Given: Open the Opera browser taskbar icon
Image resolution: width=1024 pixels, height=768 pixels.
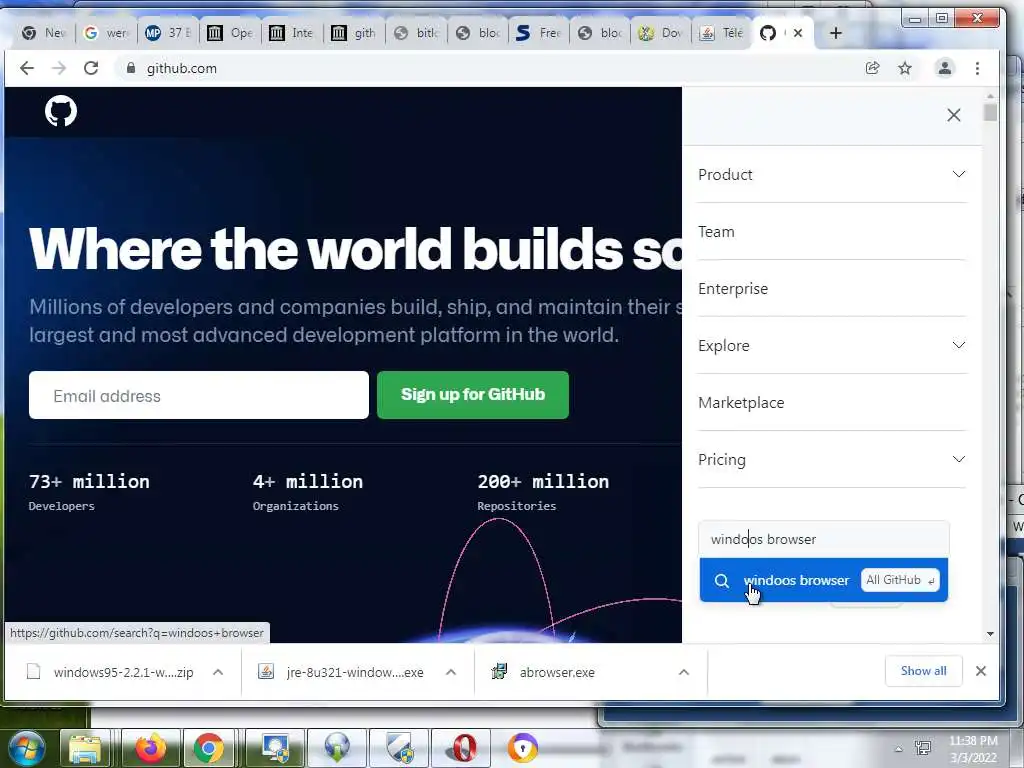Looking at the screenshot, I should (463, 748).
